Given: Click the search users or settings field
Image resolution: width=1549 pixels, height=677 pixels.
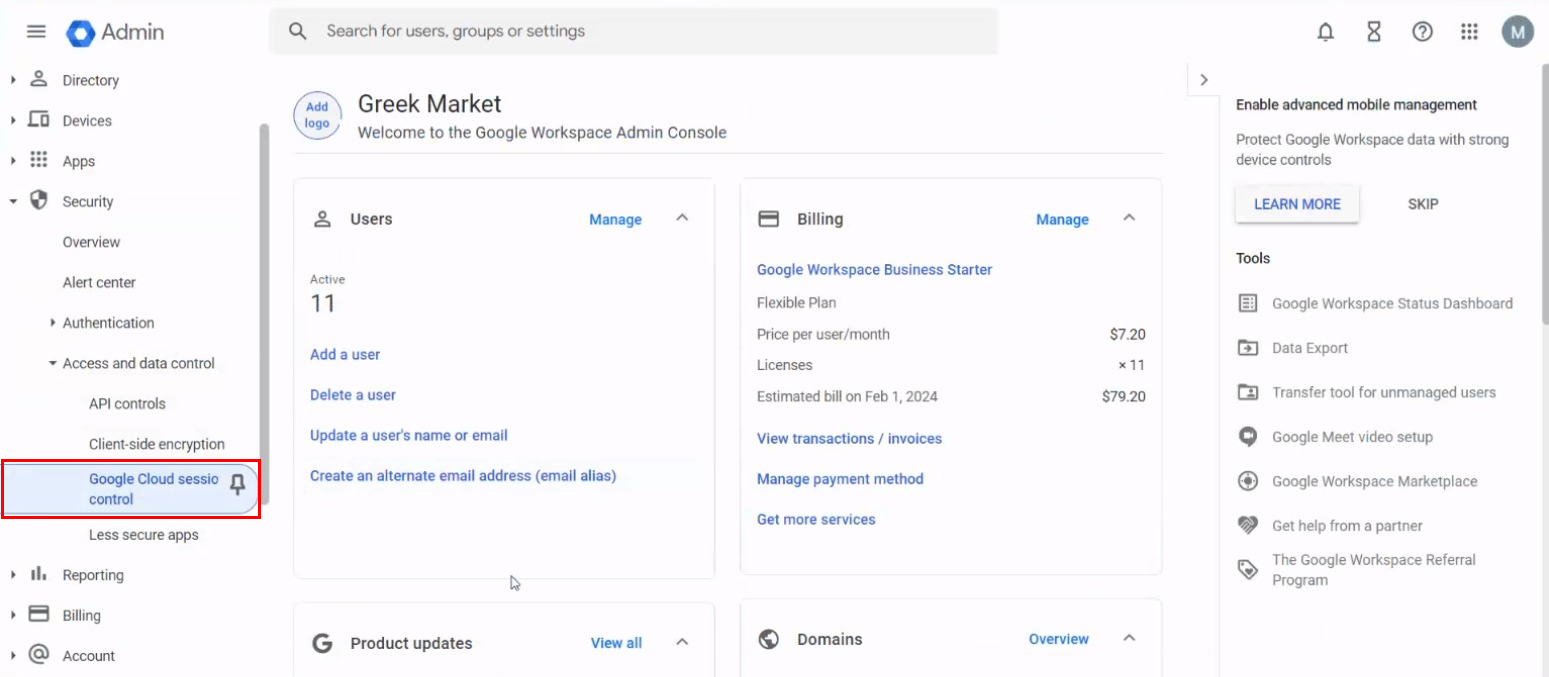Looking at the screenshot, I should click(640, 31).
